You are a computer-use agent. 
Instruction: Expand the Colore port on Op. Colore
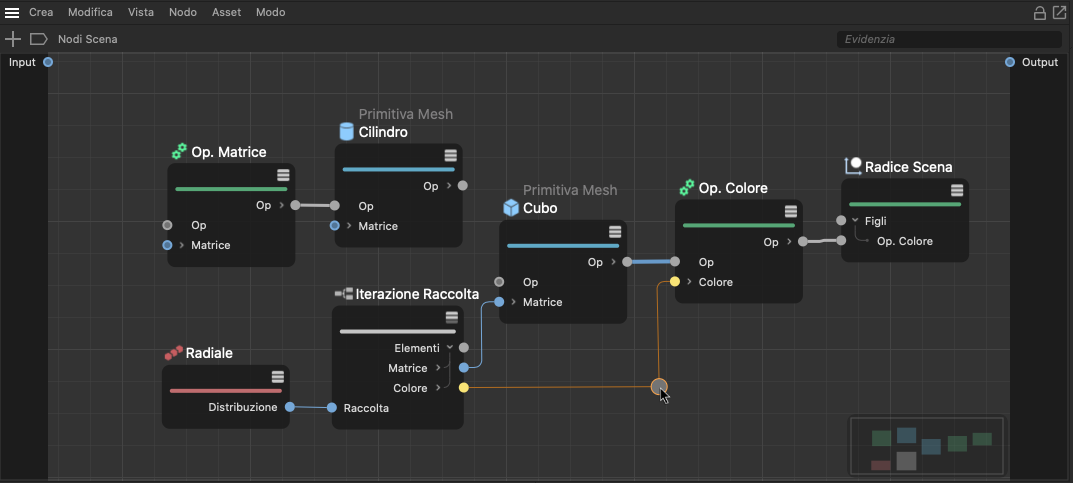[689, 282]
